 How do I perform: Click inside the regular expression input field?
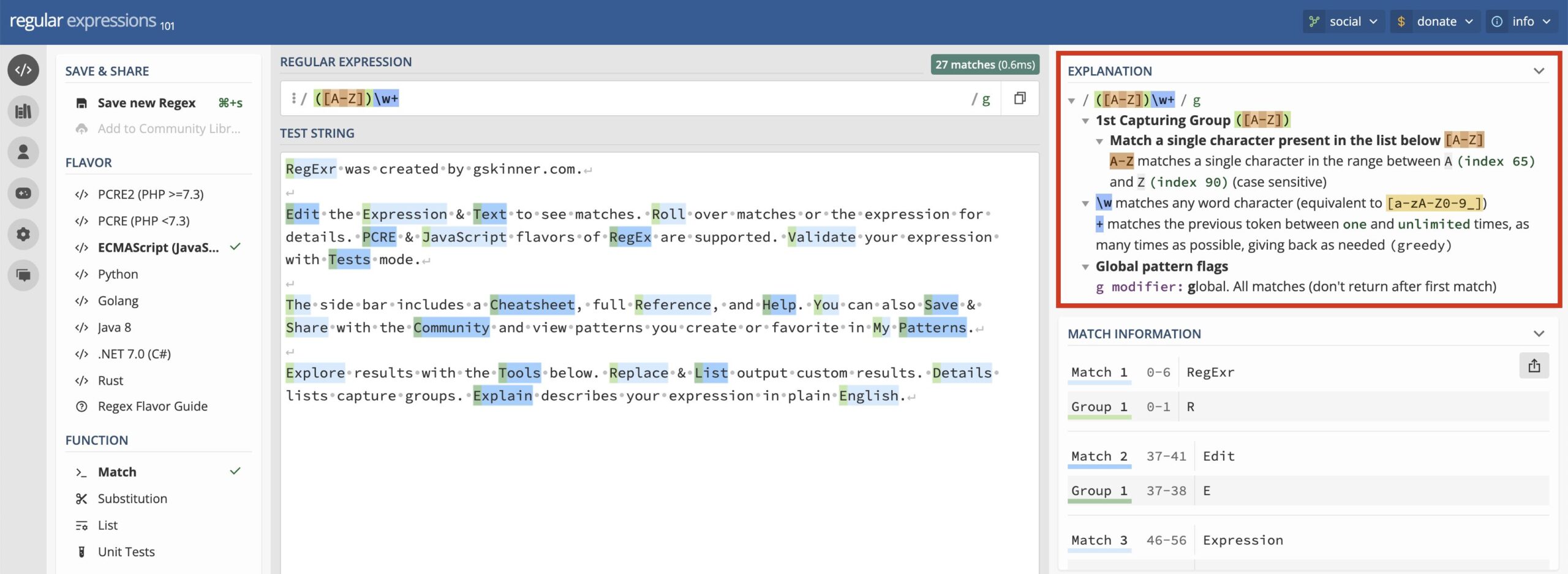(x=674, y=99)
